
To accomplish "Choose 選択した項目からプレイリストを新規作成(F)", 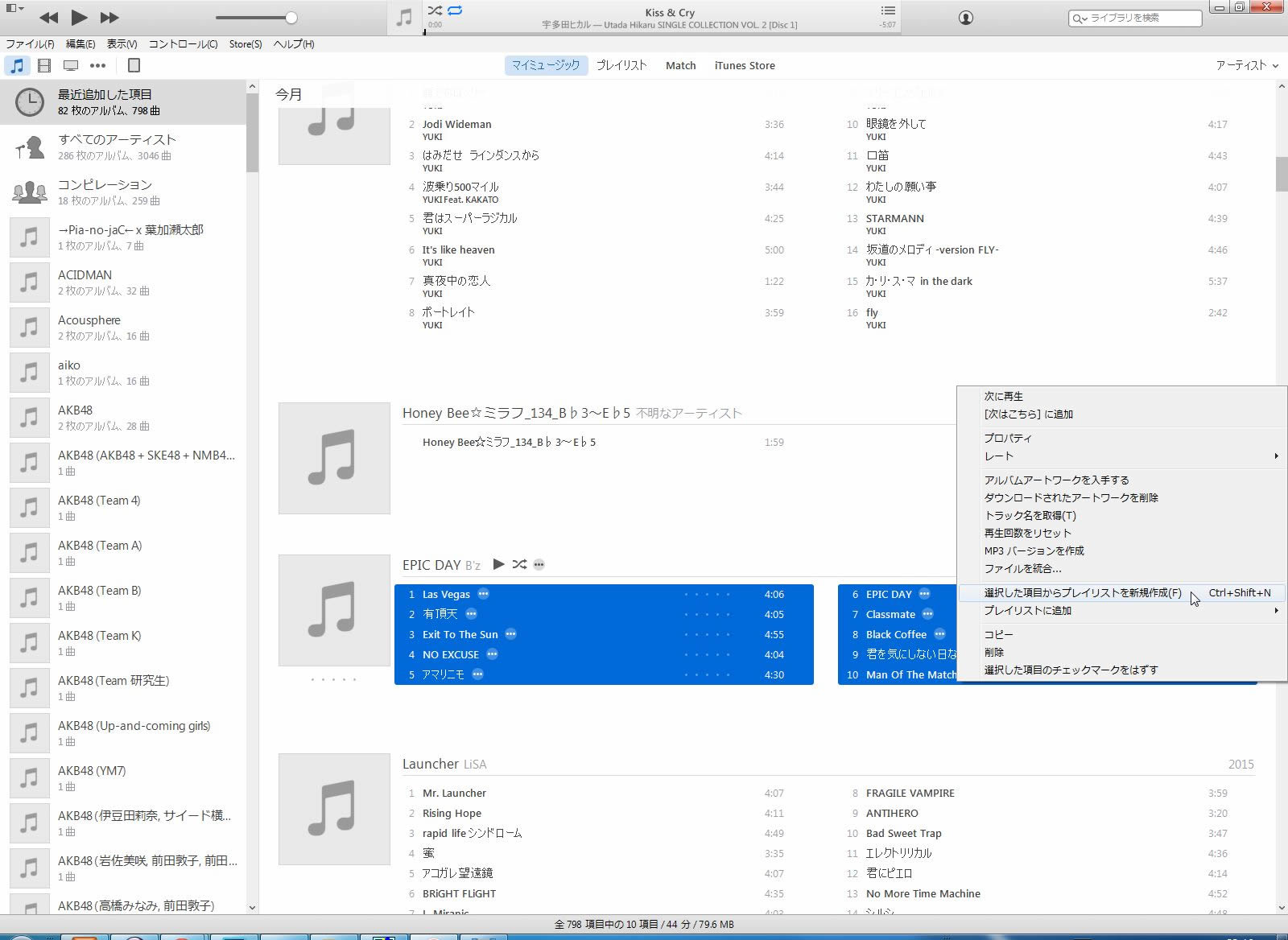I will (1122, 592).
